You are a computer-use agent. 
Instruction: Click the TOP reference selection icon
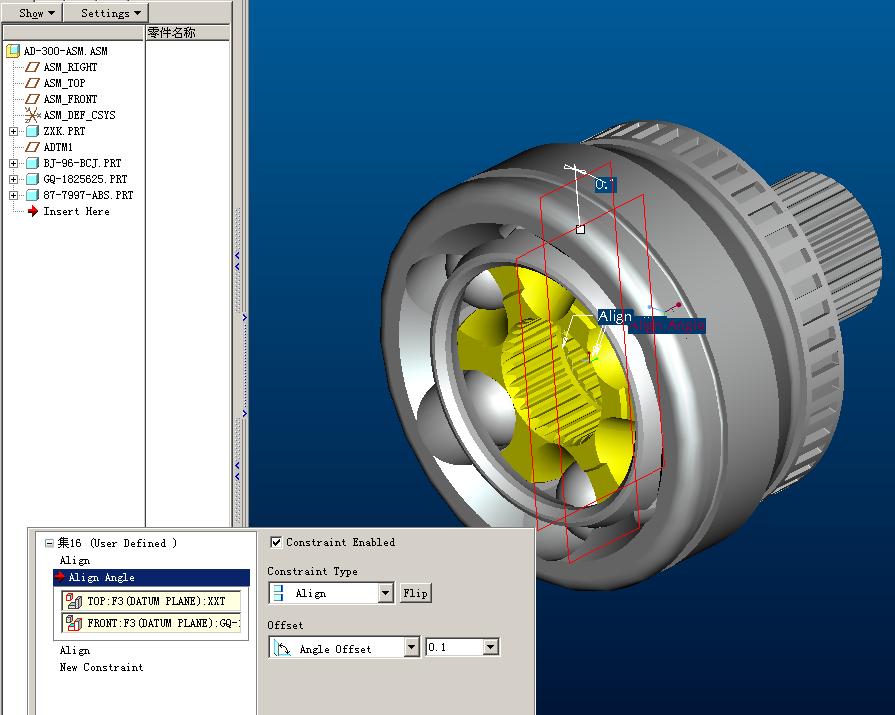click(x=74, y=601)
